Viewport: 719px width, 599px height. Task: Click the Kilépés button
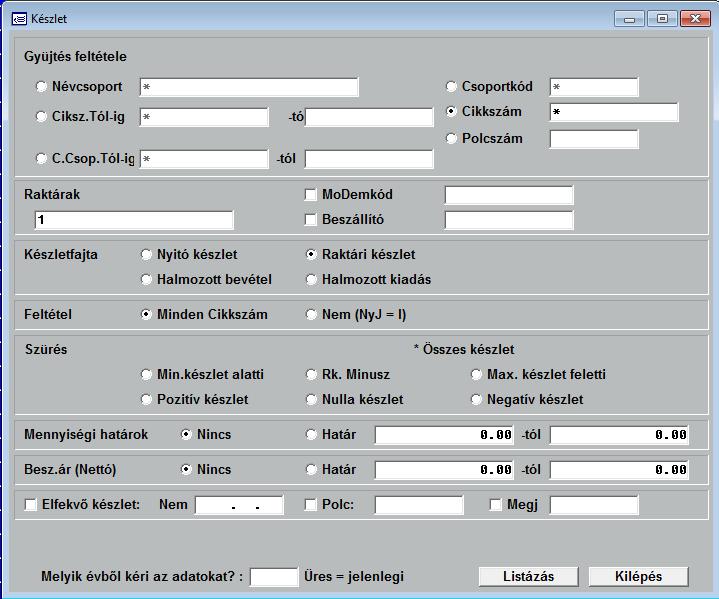click(x=638, y=577)
